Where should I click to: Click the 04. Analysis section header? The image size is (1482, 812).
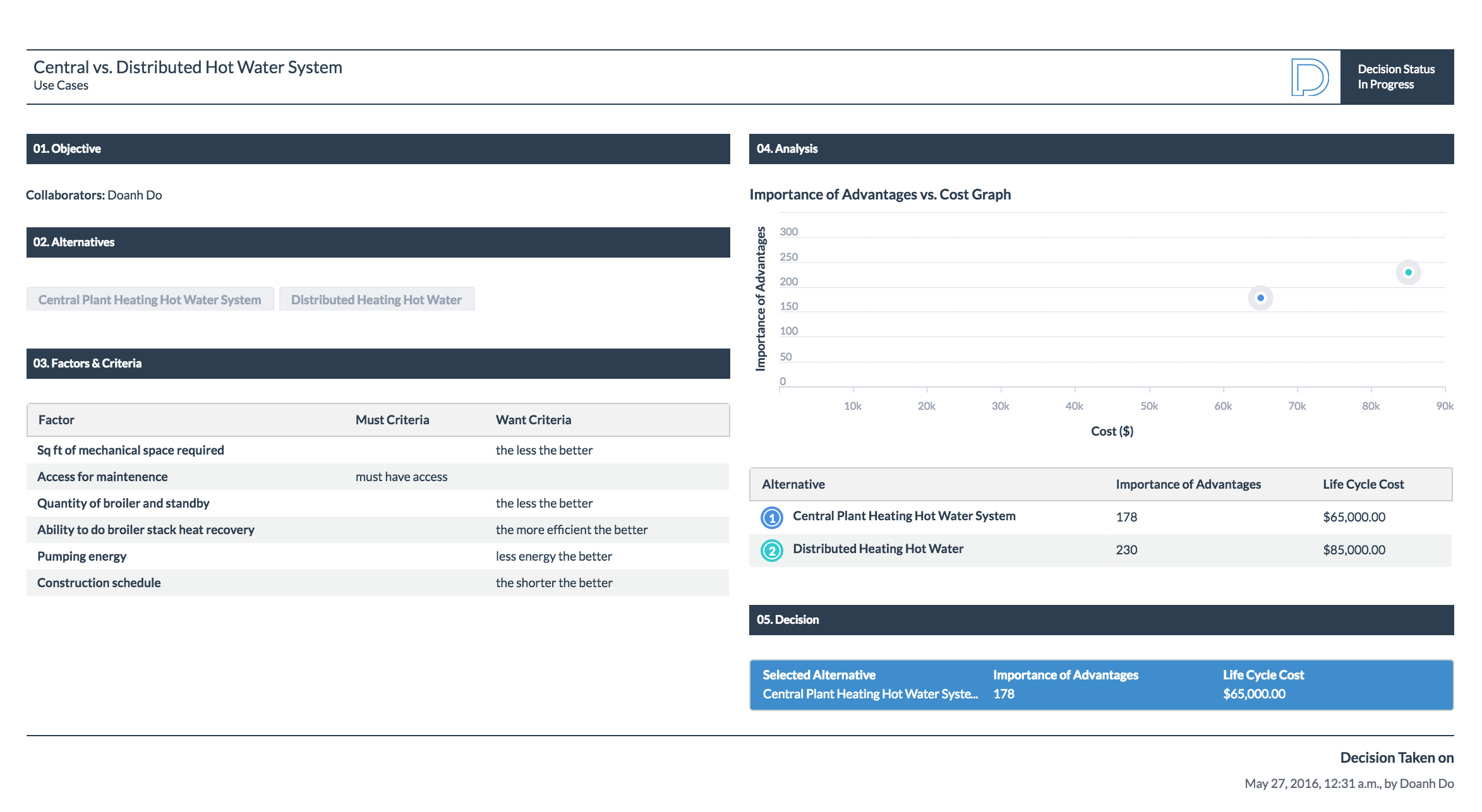[x=1101, y=149]
